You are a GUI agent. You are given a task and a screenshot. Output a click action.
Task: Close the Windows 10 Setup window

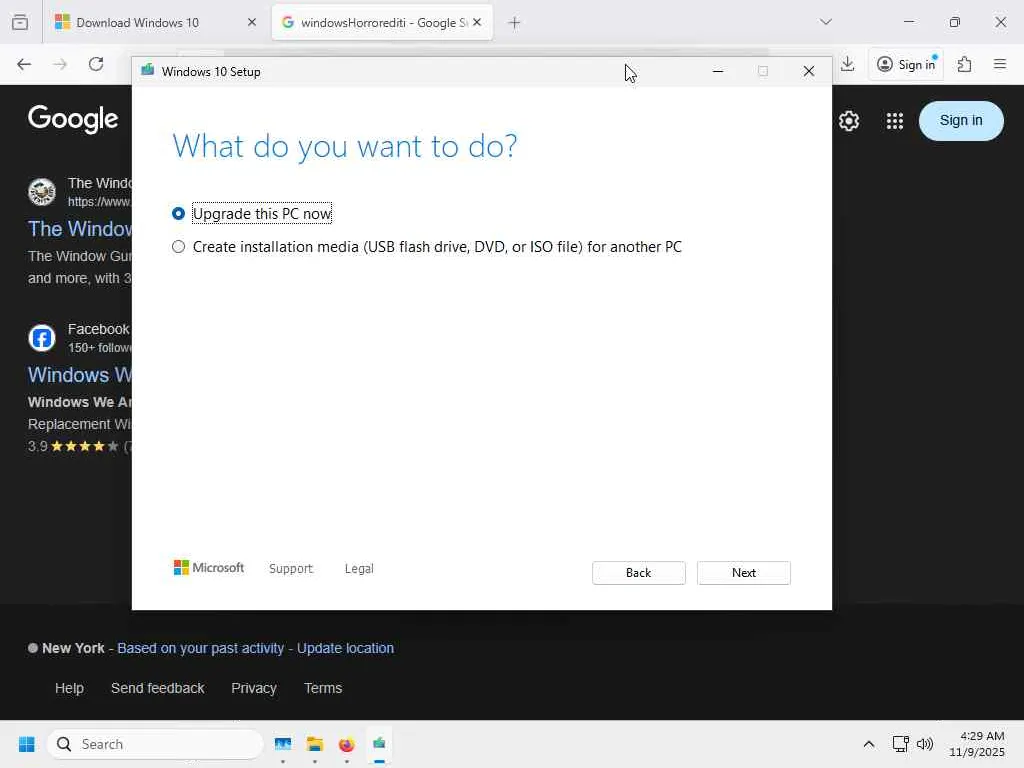(x=808, y=71)
